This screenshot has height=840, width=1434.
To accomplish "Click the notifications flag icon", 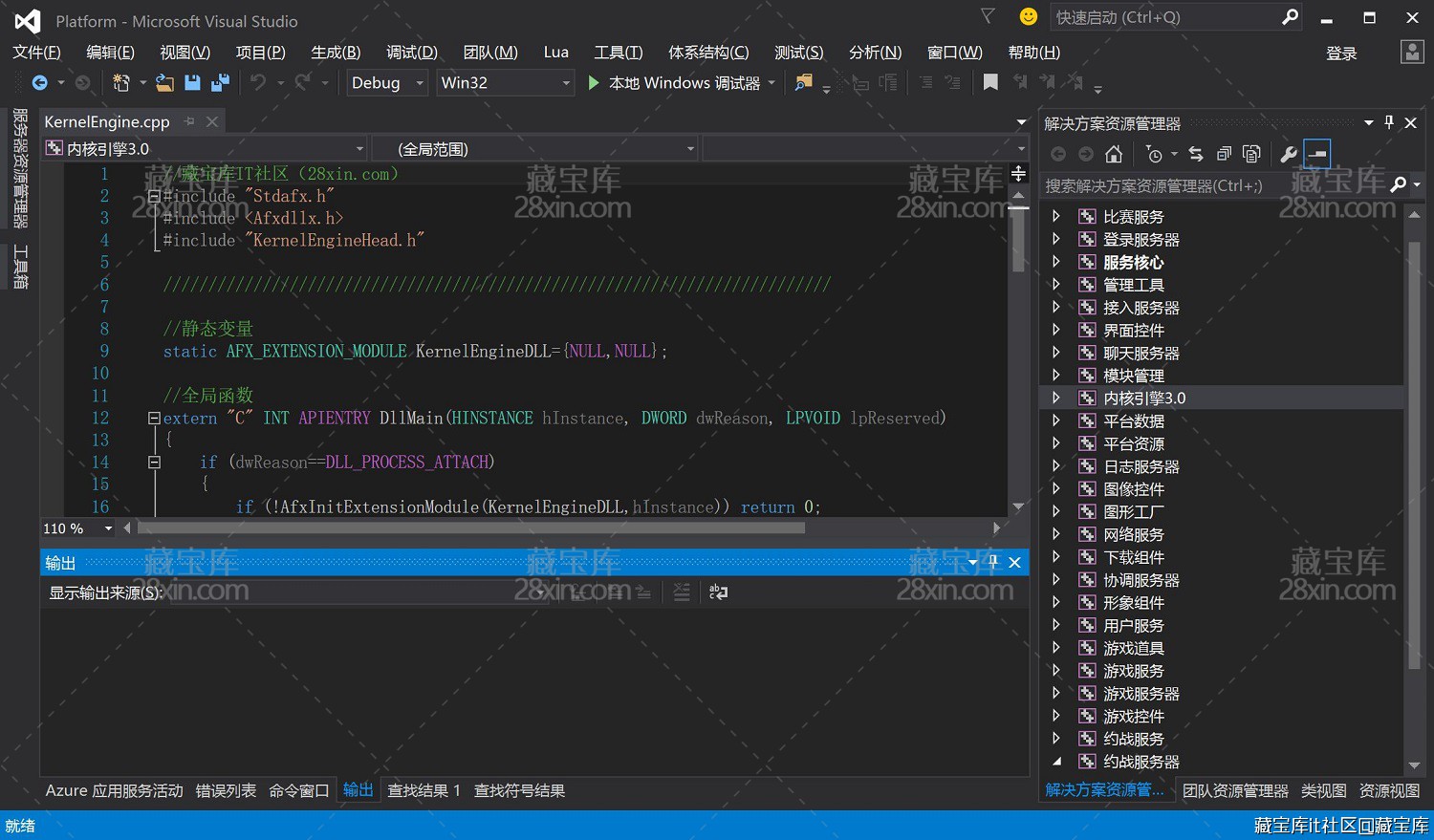I will point(989,16).
